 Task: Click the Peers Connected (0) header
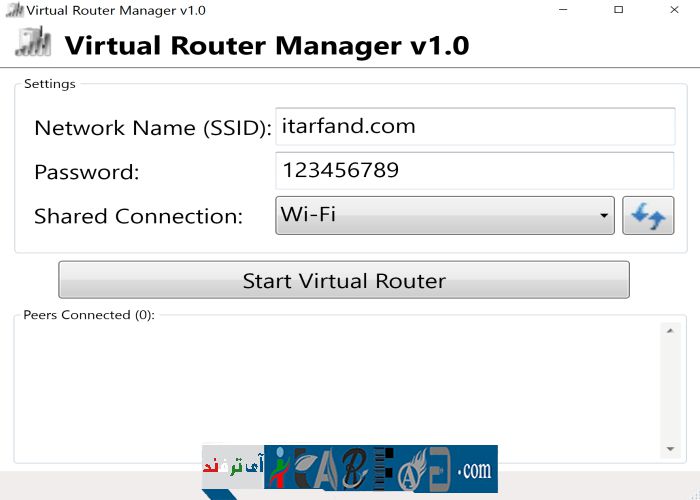(x=89, y=315)
